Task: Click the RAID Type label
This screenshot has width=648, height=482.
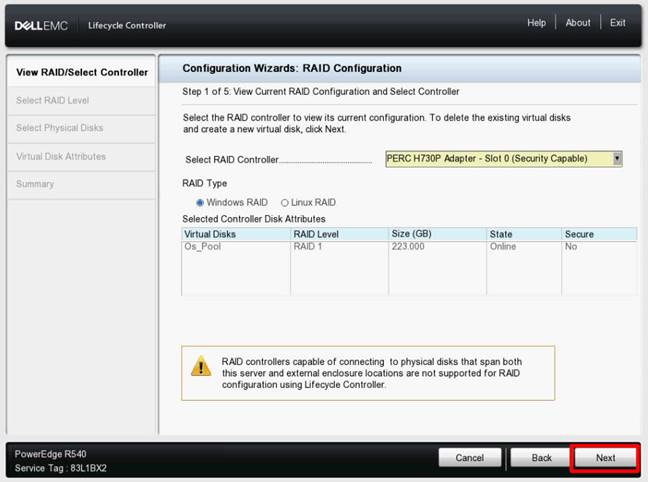Action: 205,183
